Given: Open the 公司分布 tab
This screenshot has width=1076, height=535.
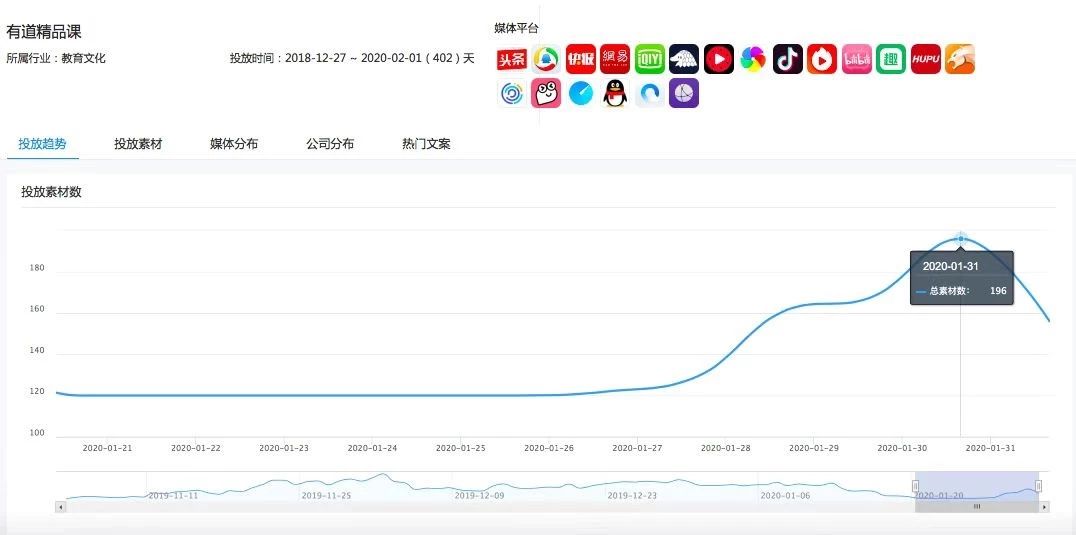Looking at the screenshot, I should point(330,144).
